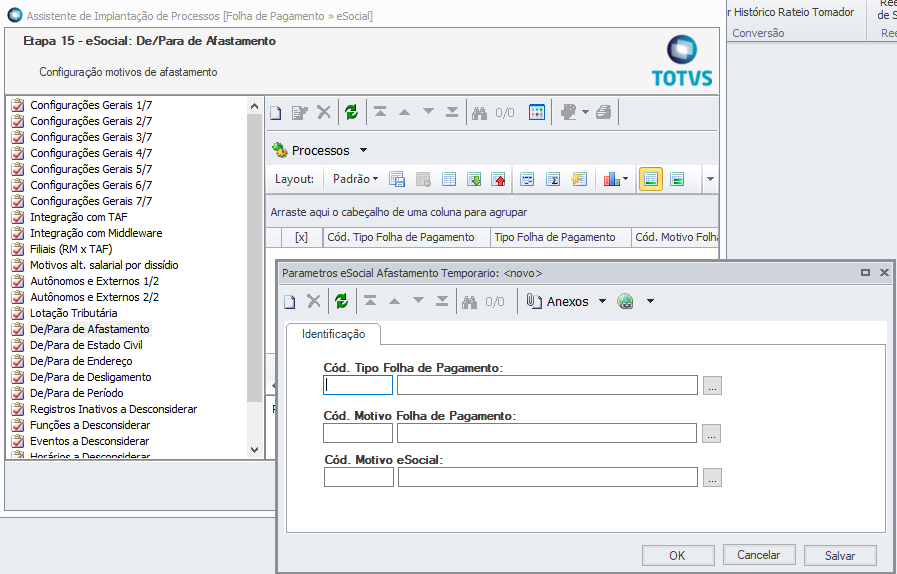Click the delete X icon in main toolbar

tap(324, 112)
